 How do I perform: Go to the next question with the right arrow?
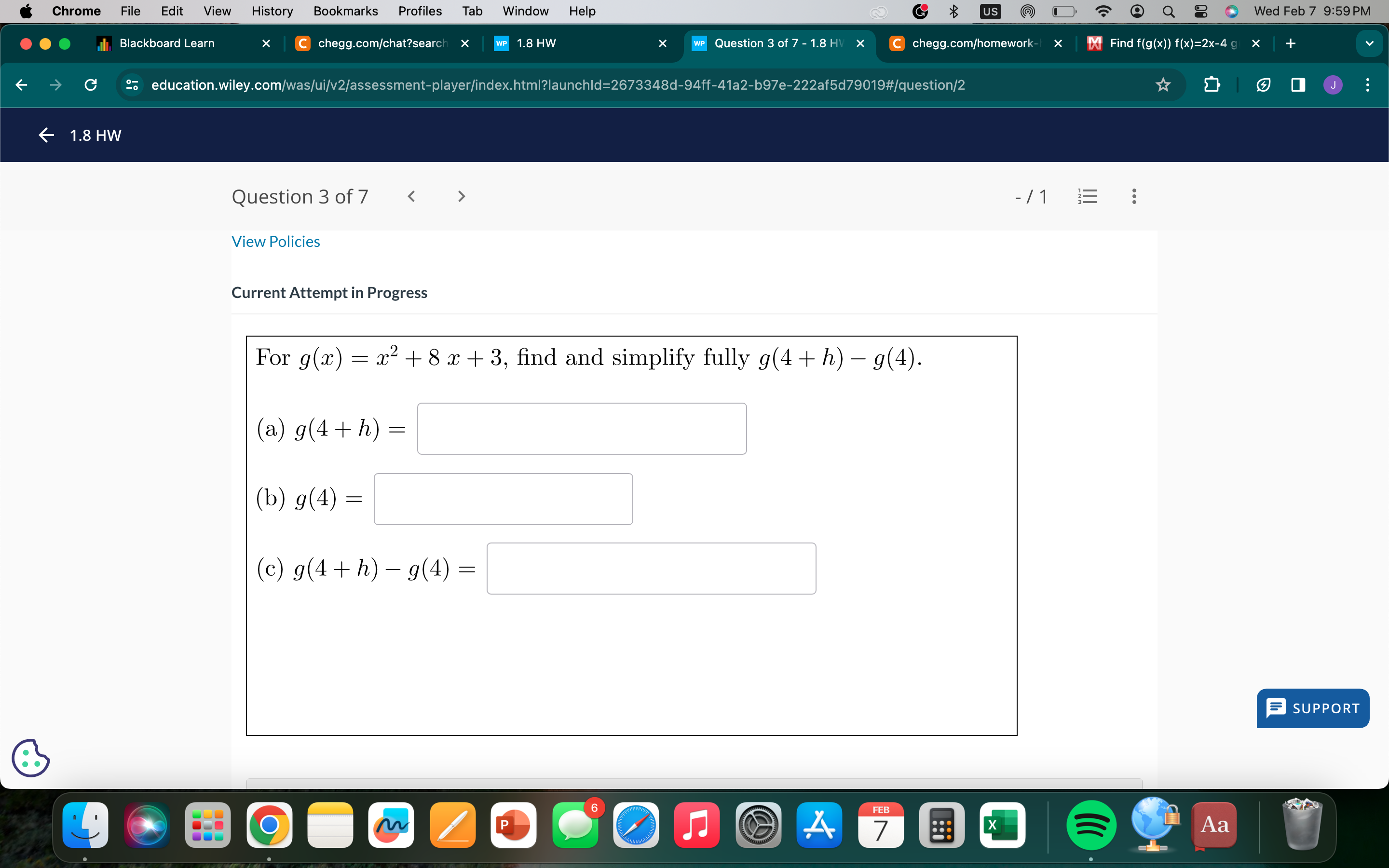point(462,196)
